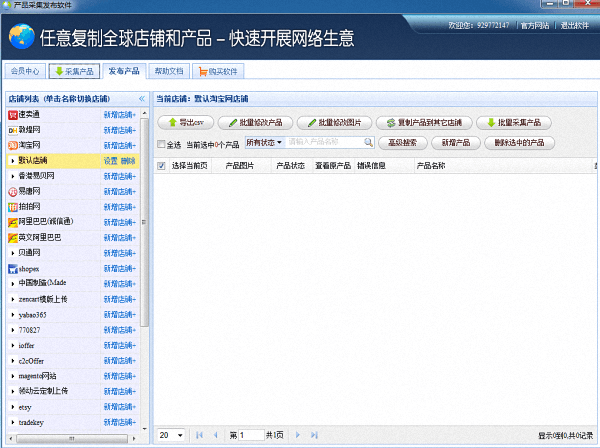The height and width of the screenshot is (448, 600).
Task: Select the 领动云定制上传 store row
Action: click(x=73, y=391)
